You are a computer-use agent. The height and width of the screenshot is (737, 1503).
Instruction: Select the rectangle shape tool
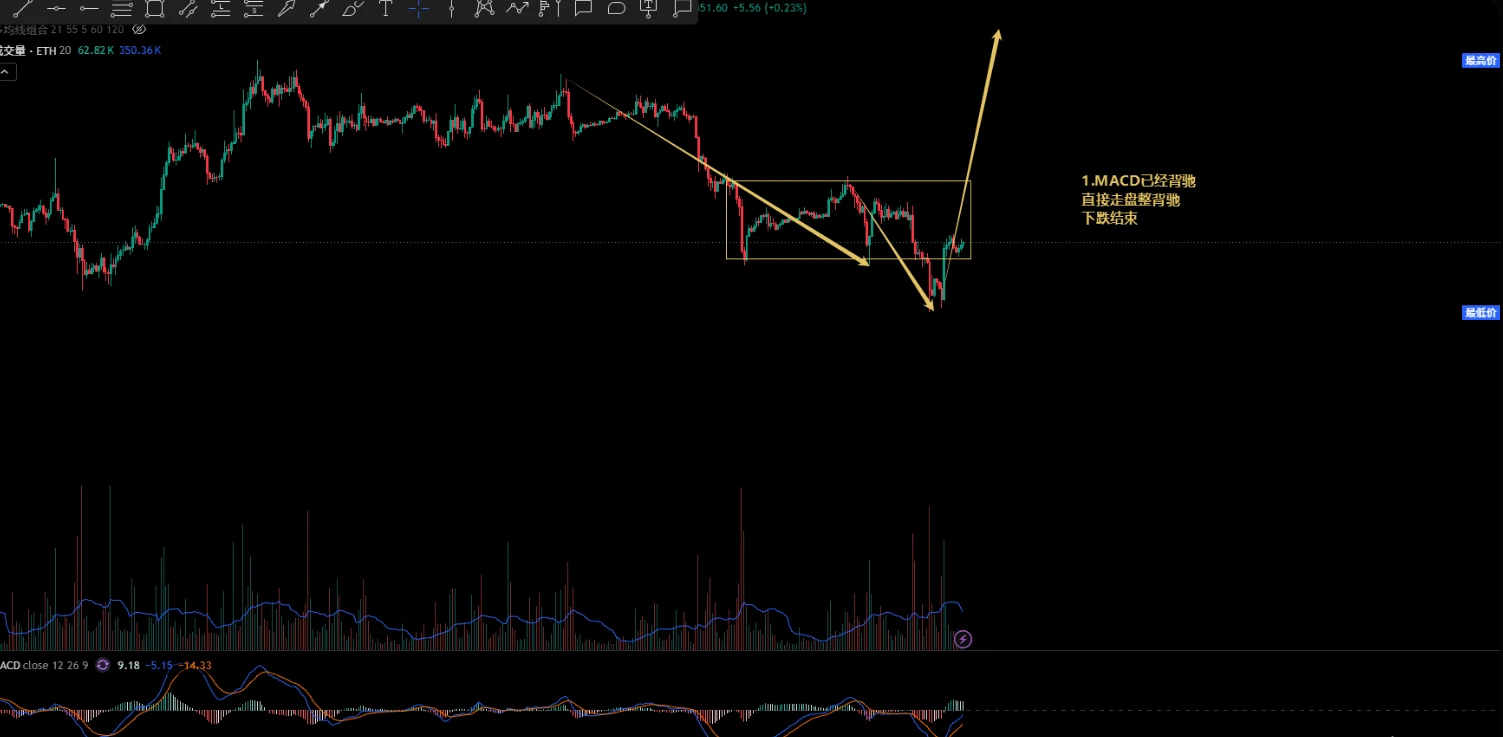click(154, 8)
